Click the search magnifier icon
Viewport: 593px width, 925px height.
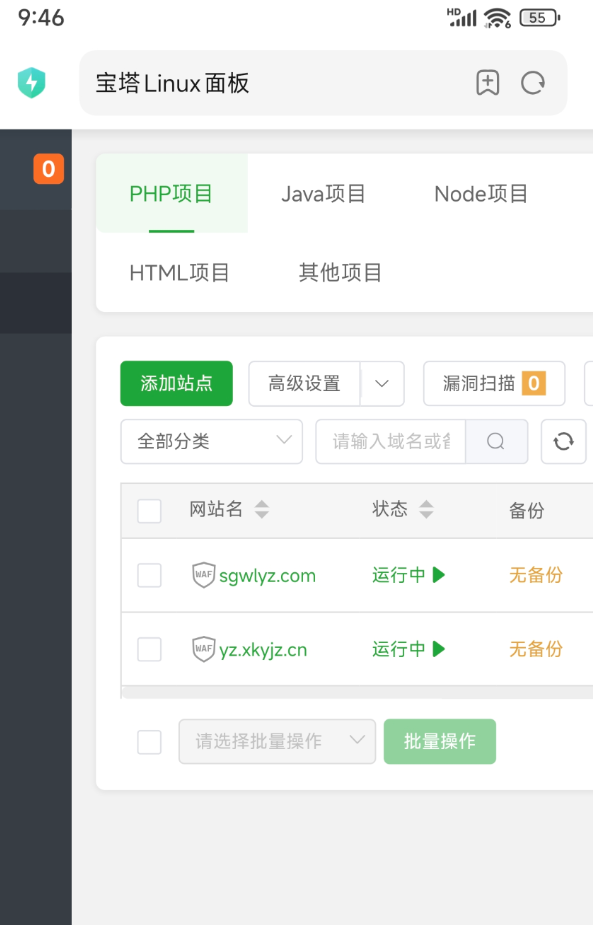click(496, 441)
